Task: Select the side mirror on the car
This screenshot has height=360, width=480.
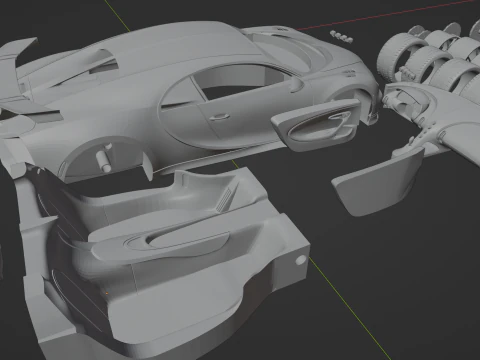Action: pos(297,85)
